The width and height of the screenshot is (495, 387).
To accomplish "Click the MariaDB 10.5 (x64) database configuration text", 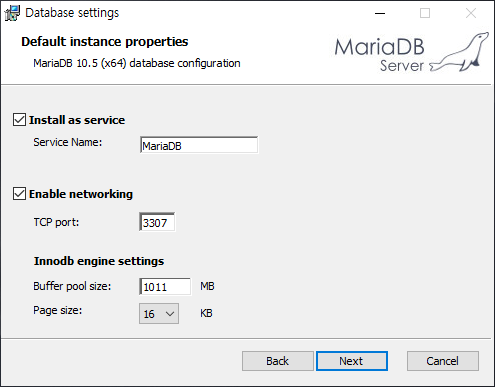I will [x=137, y=63].
